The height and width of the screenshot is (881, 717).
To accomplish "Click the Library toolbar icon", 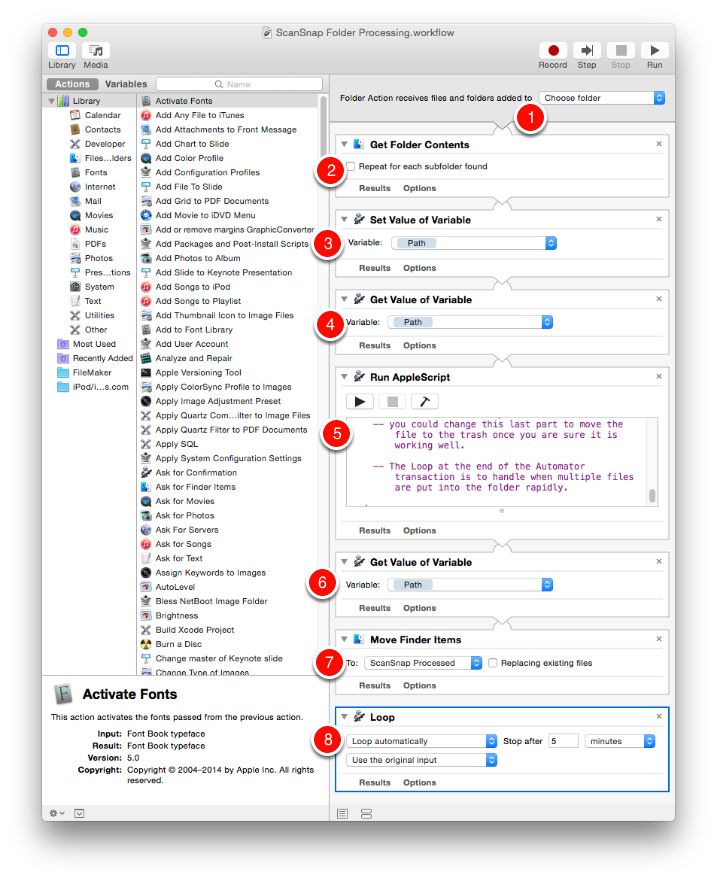I will pos(62,51).
